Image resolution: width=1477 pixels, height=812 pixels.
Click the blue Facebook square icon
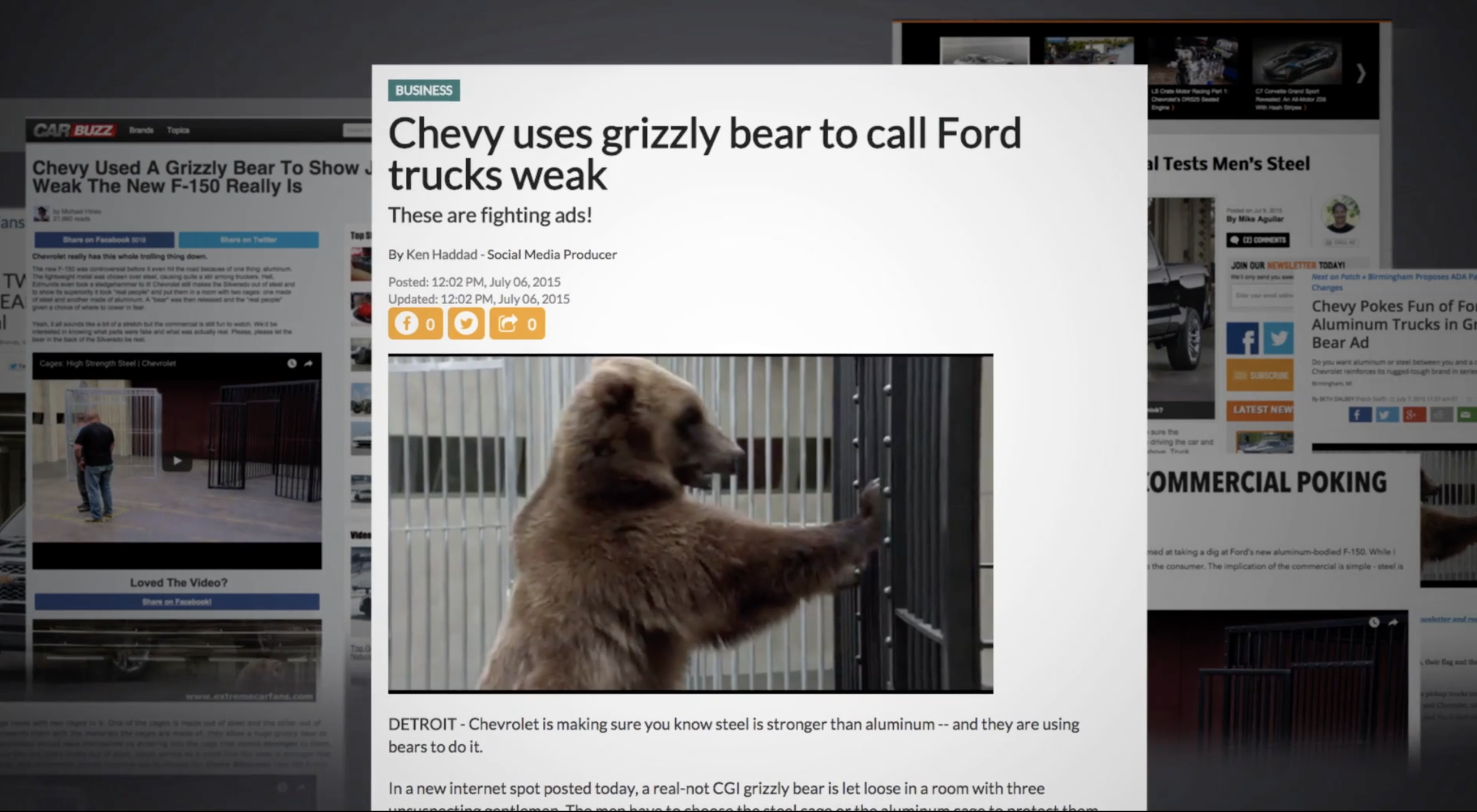1242,338
